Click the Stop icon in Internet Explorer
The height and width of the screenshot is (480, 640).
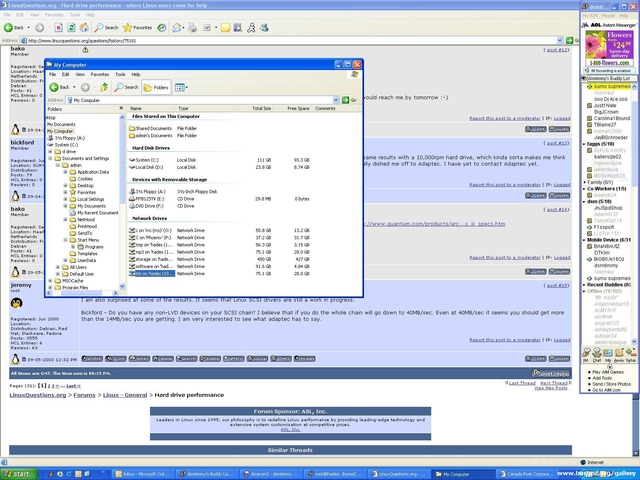(58, 28)
